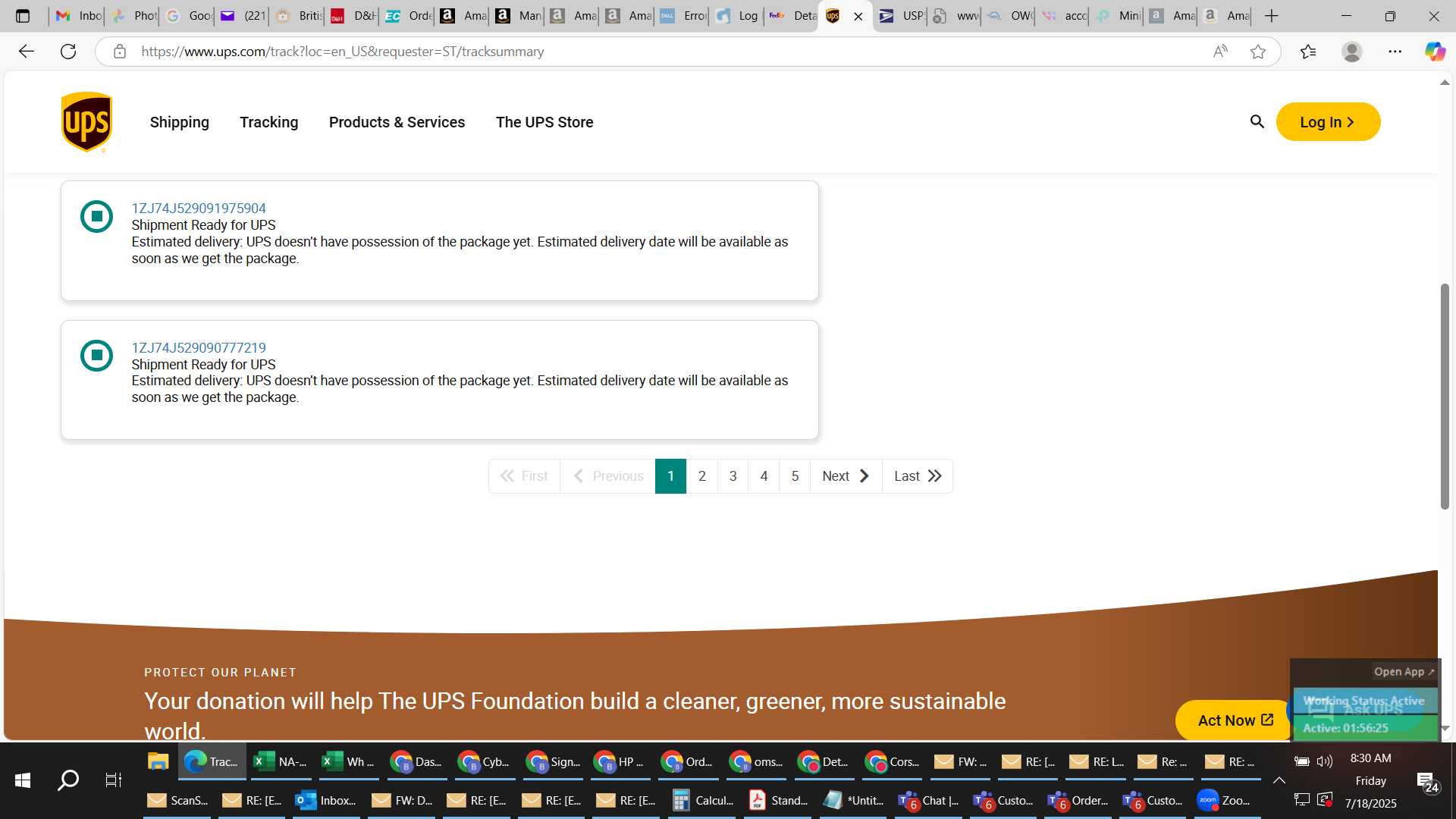Open File Explorer from taskbar
Viewport: 1456px width, 819px height.
[158, 761]
